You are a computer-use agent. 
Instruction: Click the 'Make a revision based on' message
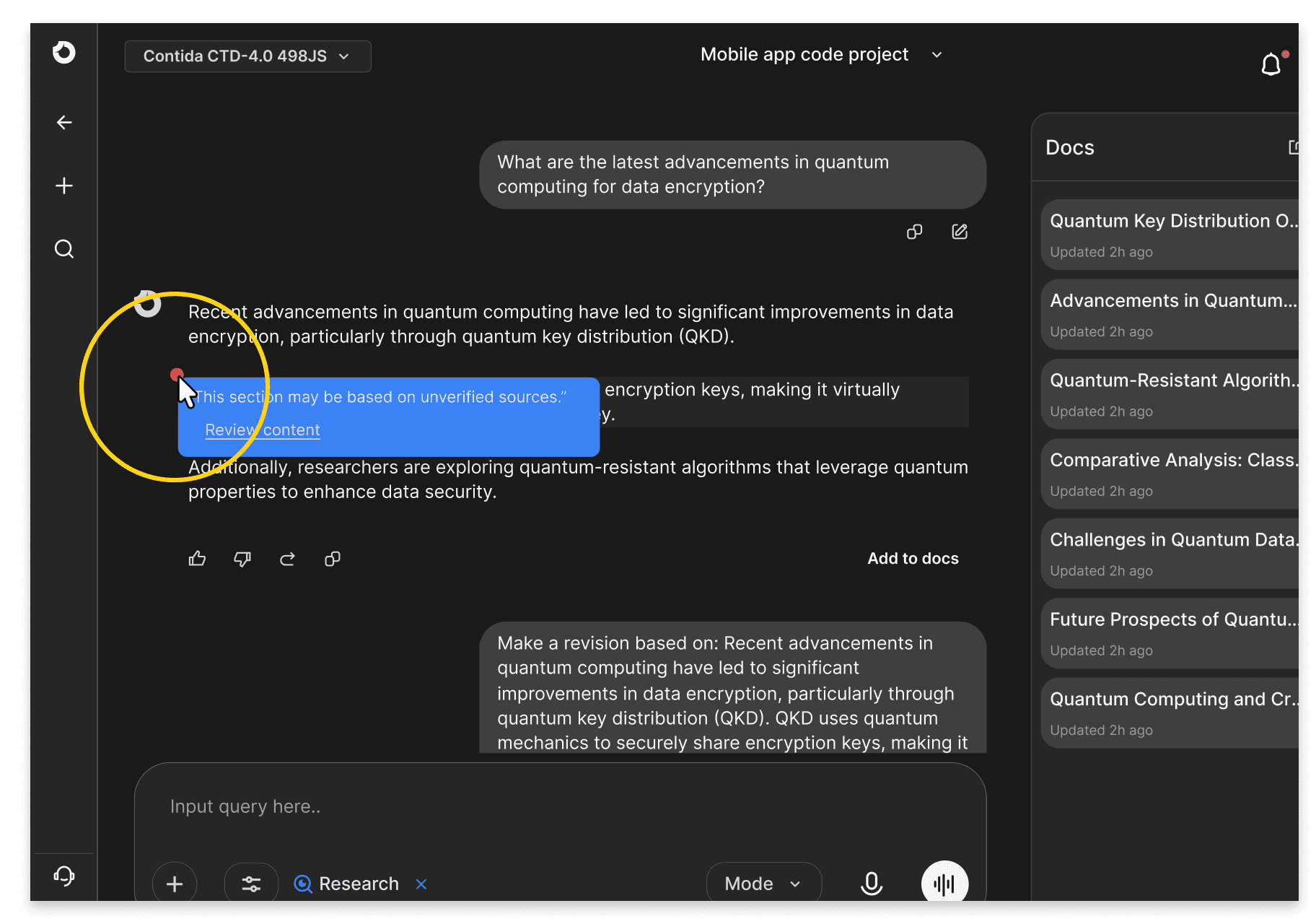[x=732, y=688]
